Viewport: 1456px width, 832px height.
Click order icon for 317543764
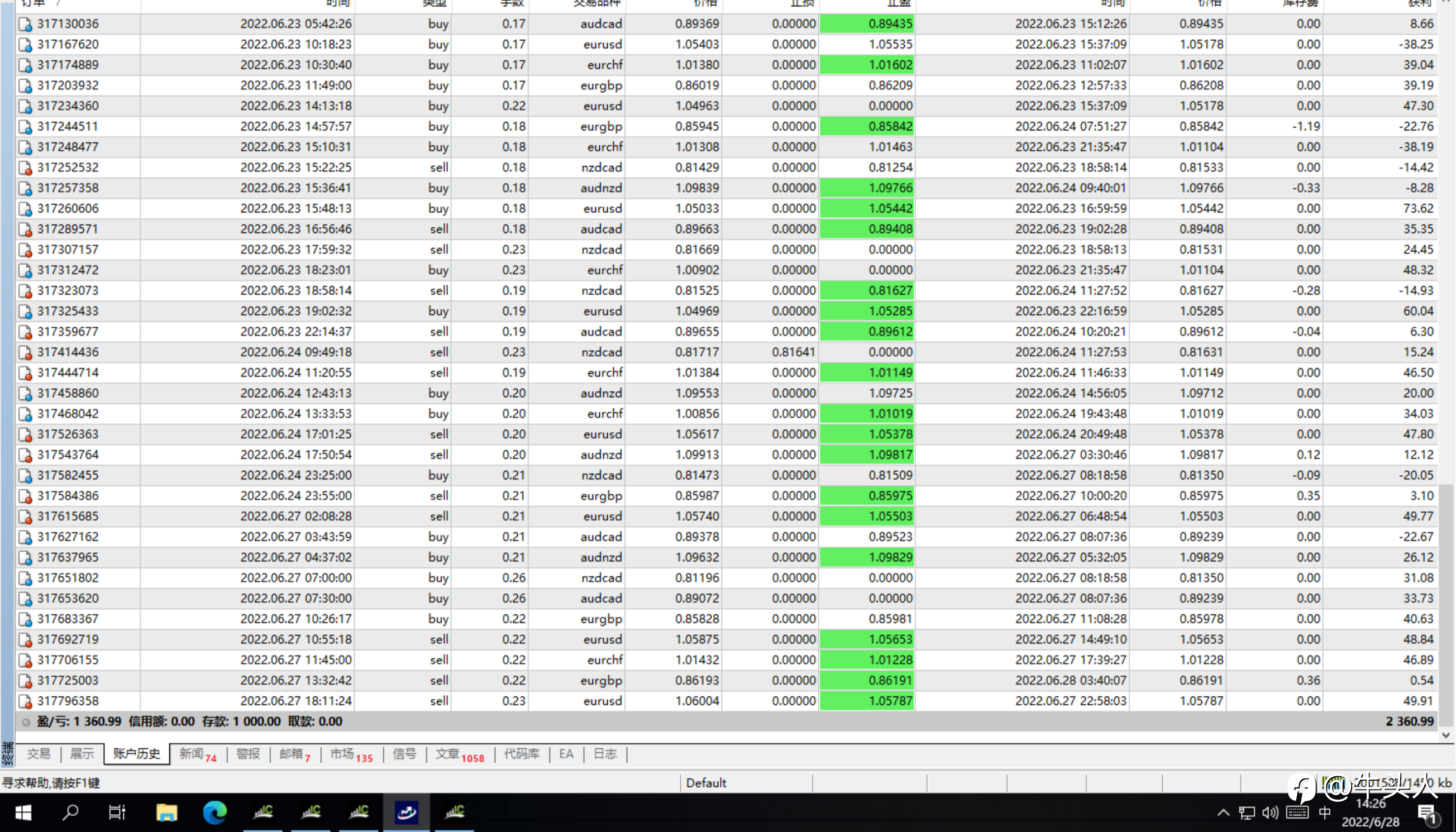(x=25, y=456)
